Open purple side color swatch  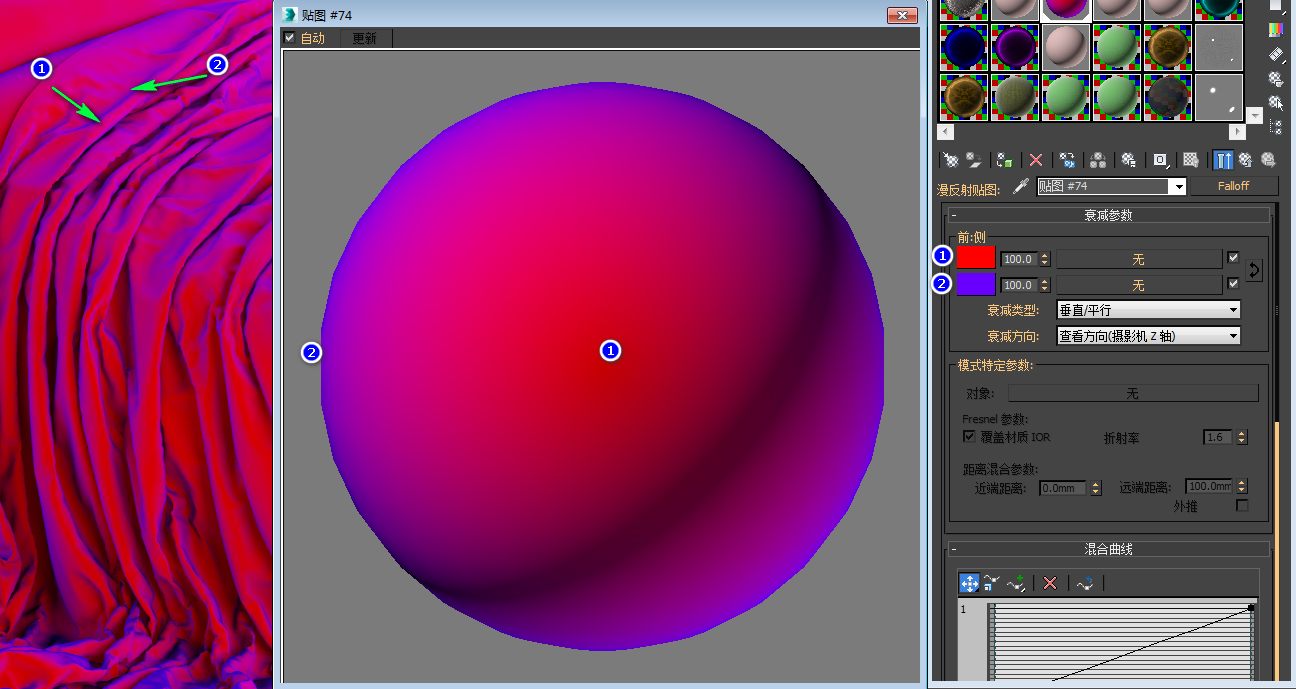(976, 285)
